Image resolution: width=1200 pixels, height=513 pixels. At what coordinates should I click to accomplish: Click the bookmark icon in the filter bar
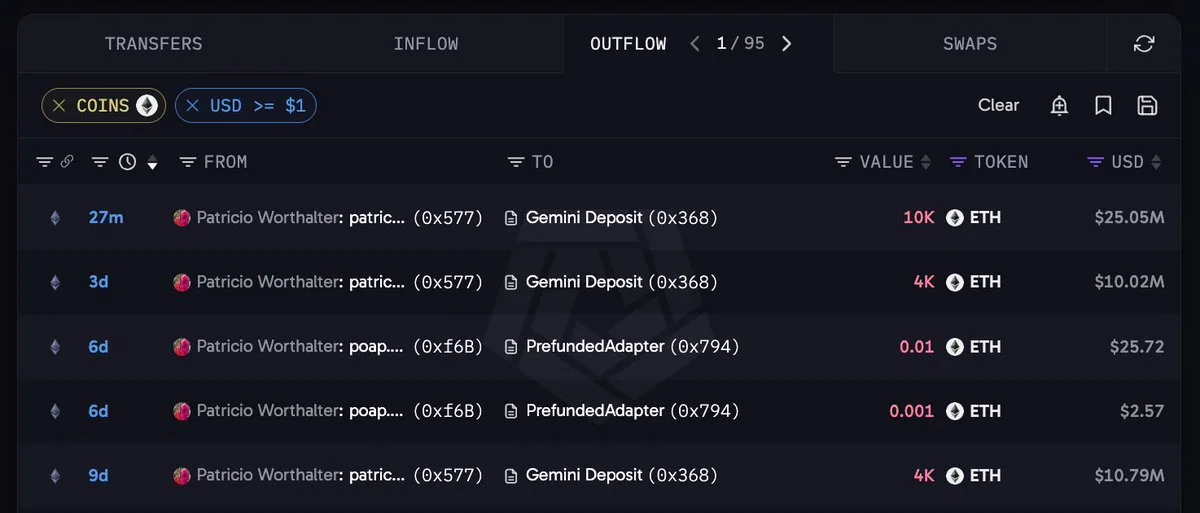(1104, 106)
